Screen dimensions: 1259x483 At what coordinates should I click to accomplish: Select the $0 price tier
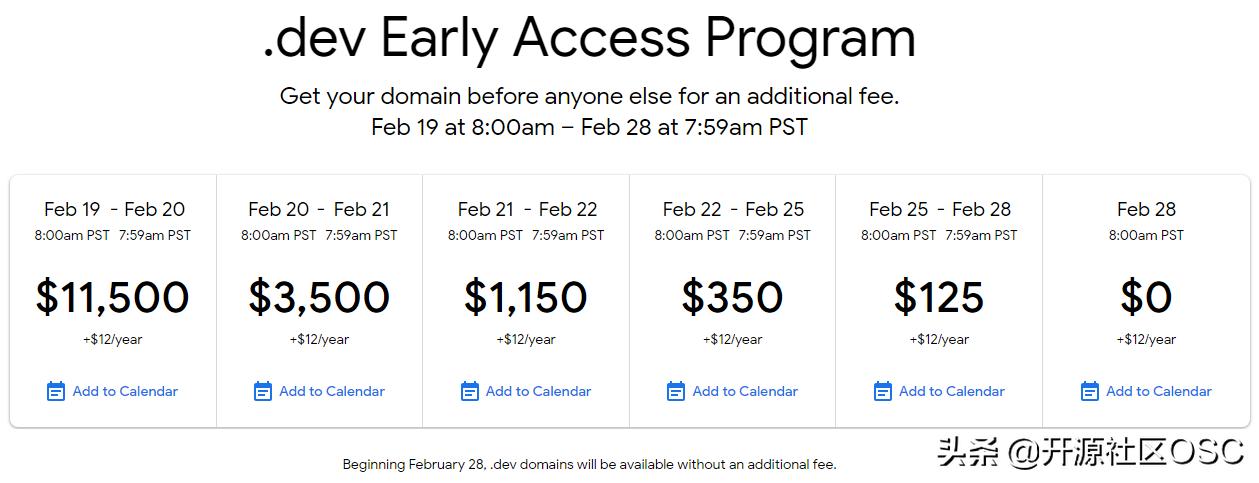(1146, 297)
